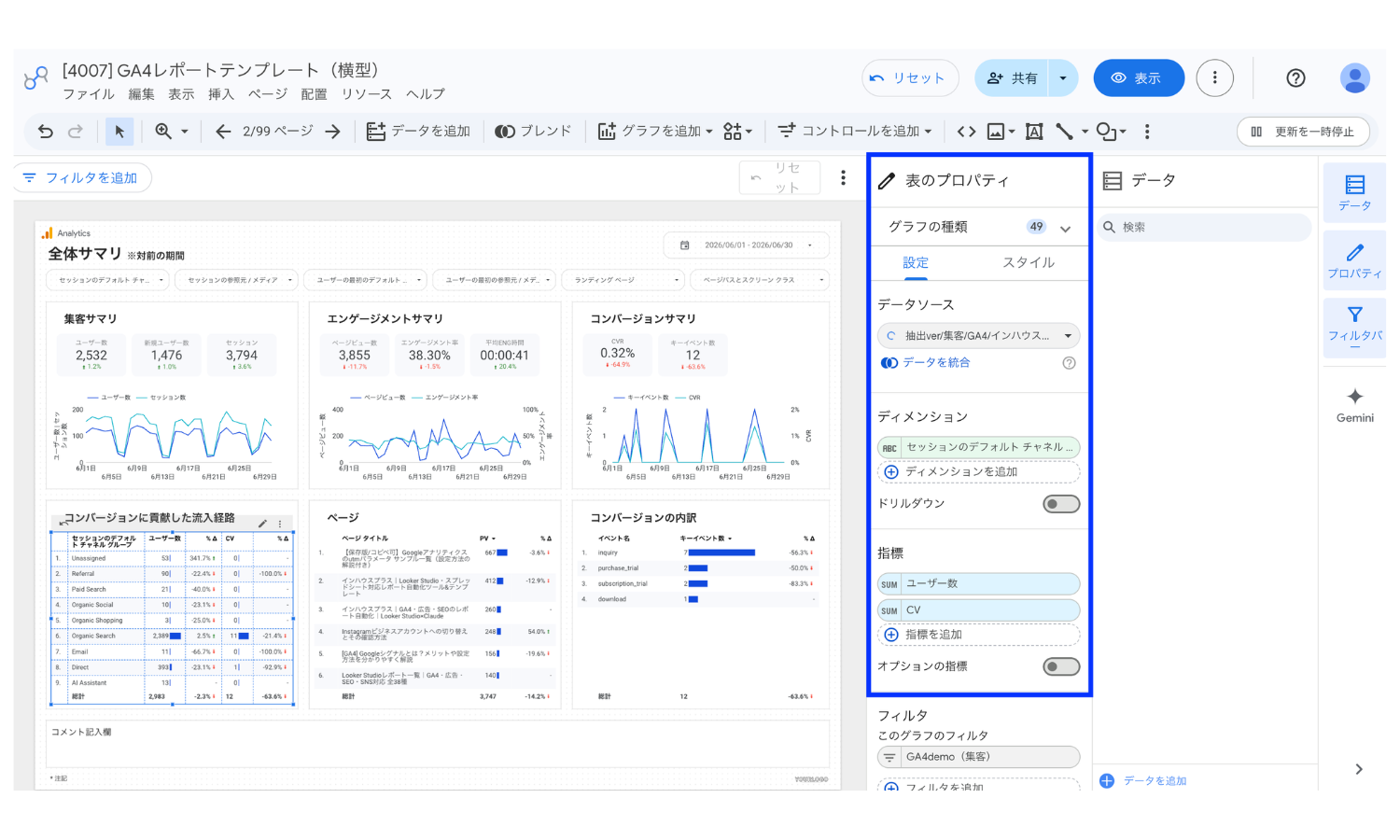Toggle the オプションの指標 switch

[1061, 666]
